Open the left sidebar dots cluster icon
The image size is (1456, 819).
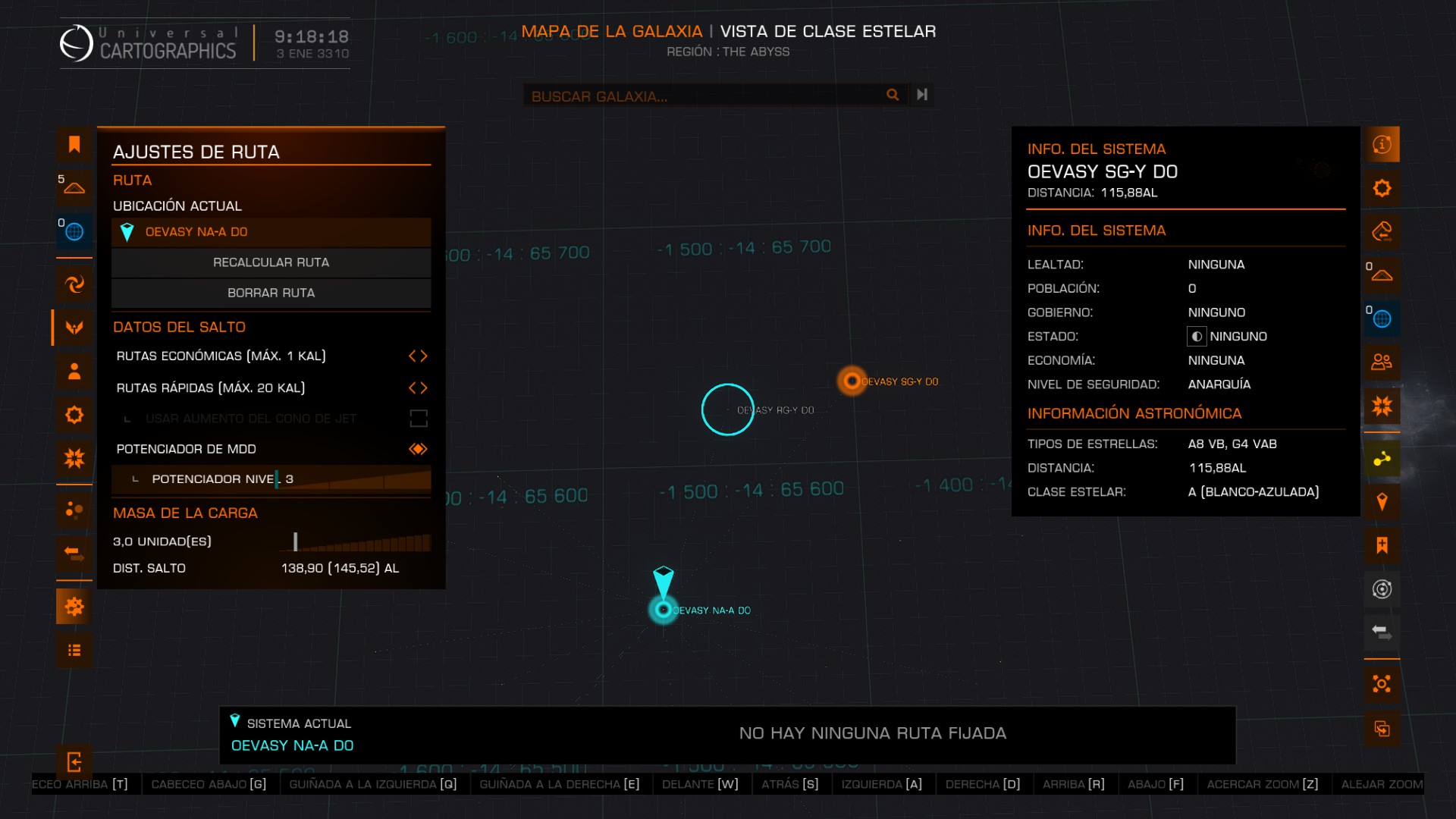pyautogui.click(x=74, y=510)
